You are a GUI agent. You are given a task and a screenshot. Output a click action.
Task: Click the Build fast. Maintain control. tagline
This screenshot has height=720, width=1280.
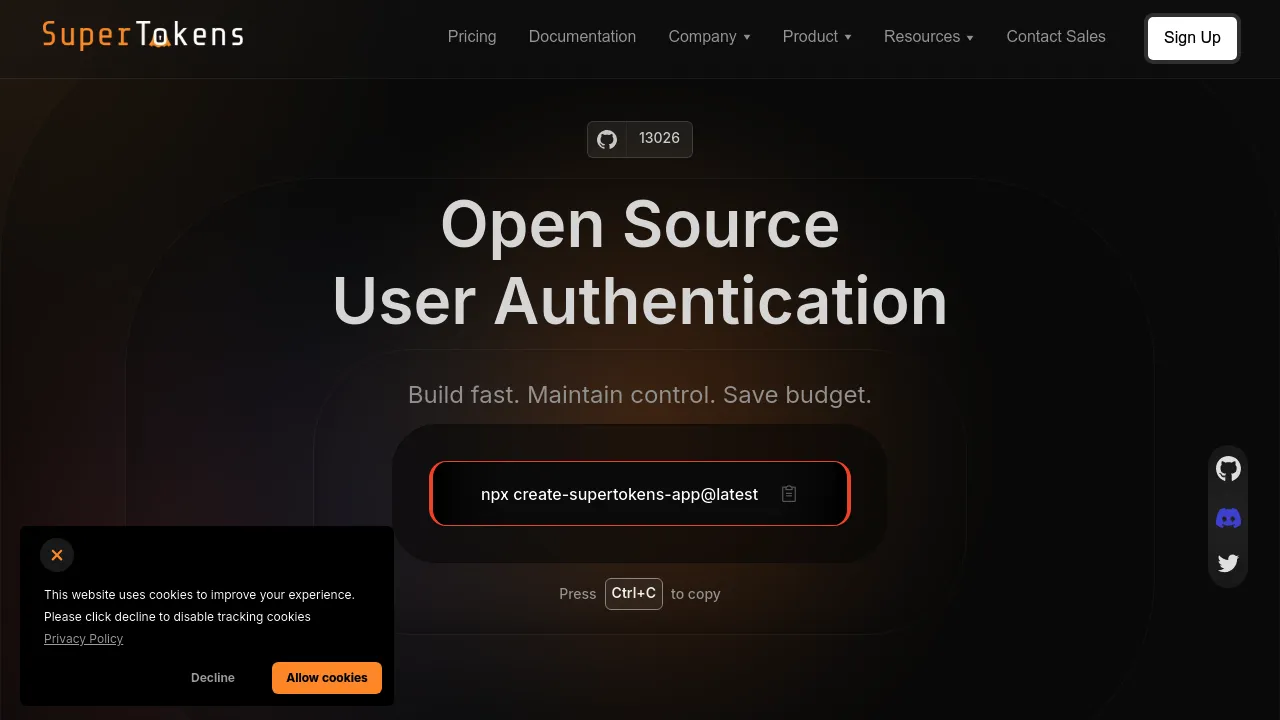point(640,395)
